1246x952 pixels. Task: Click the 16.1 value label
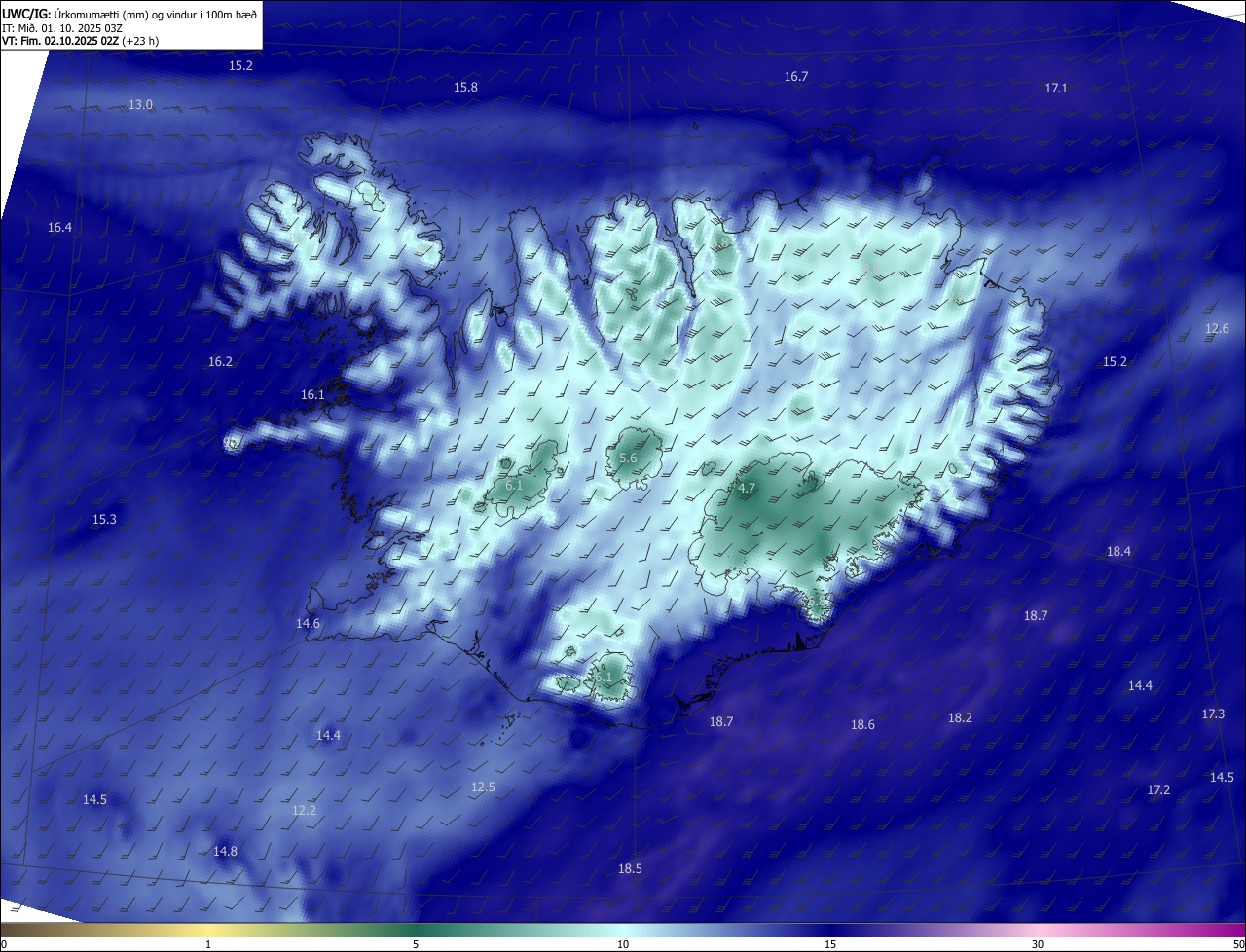(x=311, y=394)
